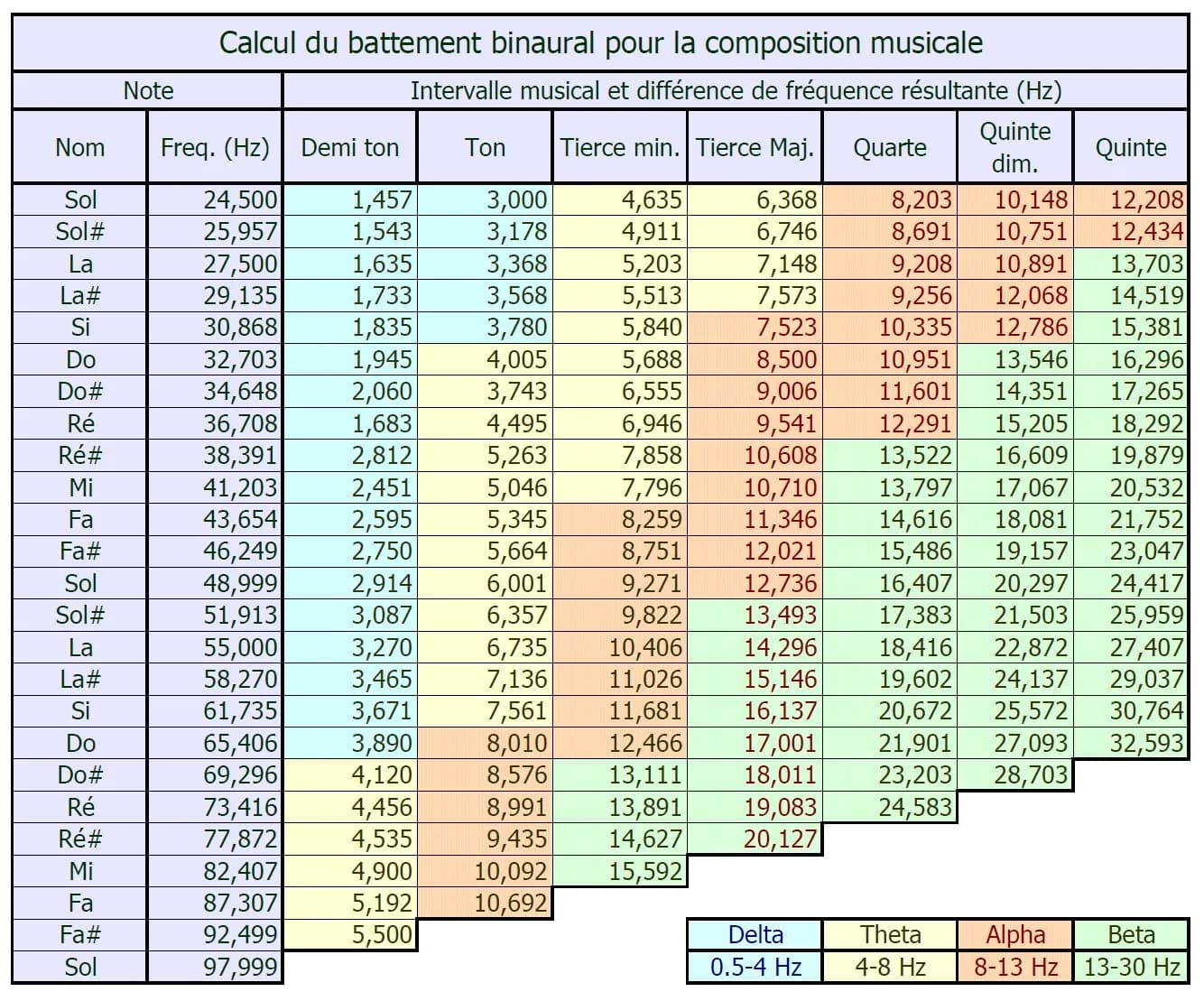
Task: Click the 'Quinte dim.' column header
Action: point(1014,147)
